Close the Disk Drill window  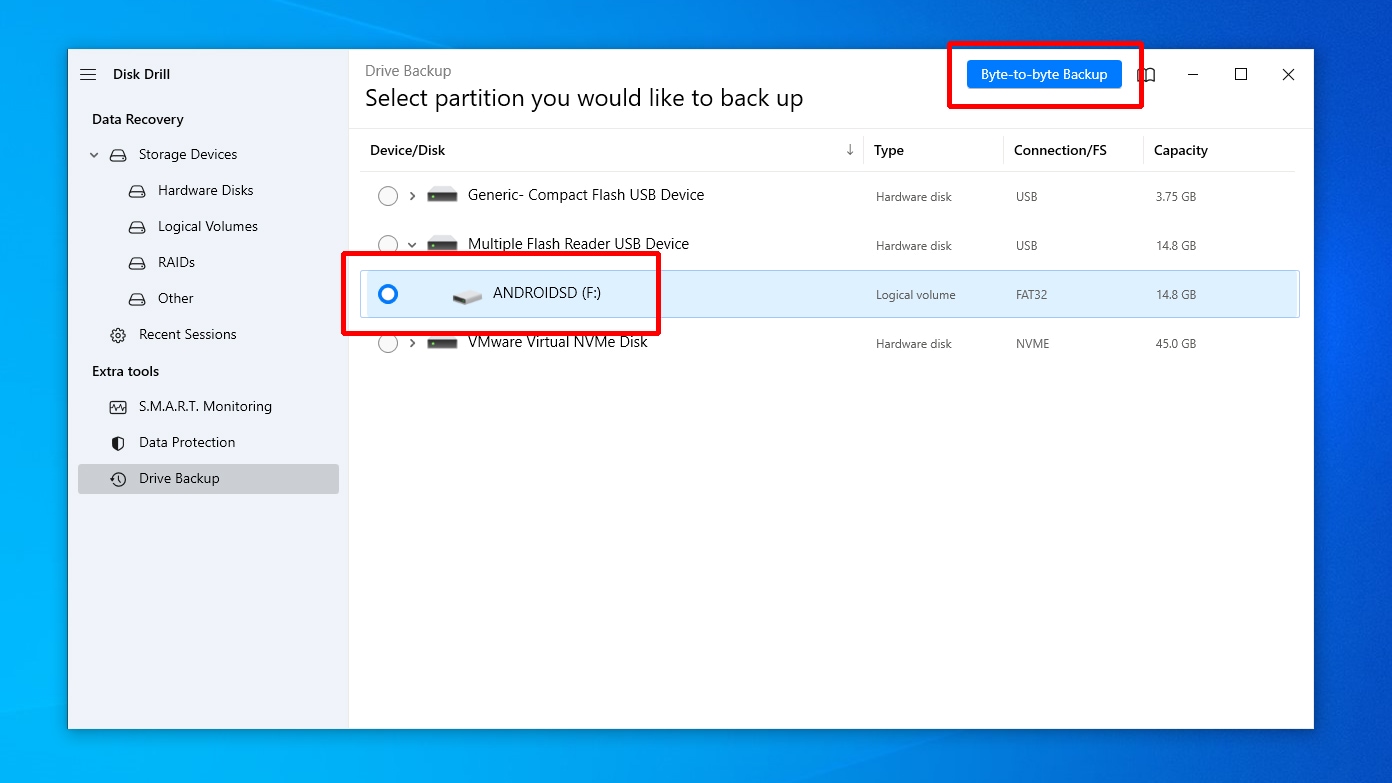[x=1289, y=75]
